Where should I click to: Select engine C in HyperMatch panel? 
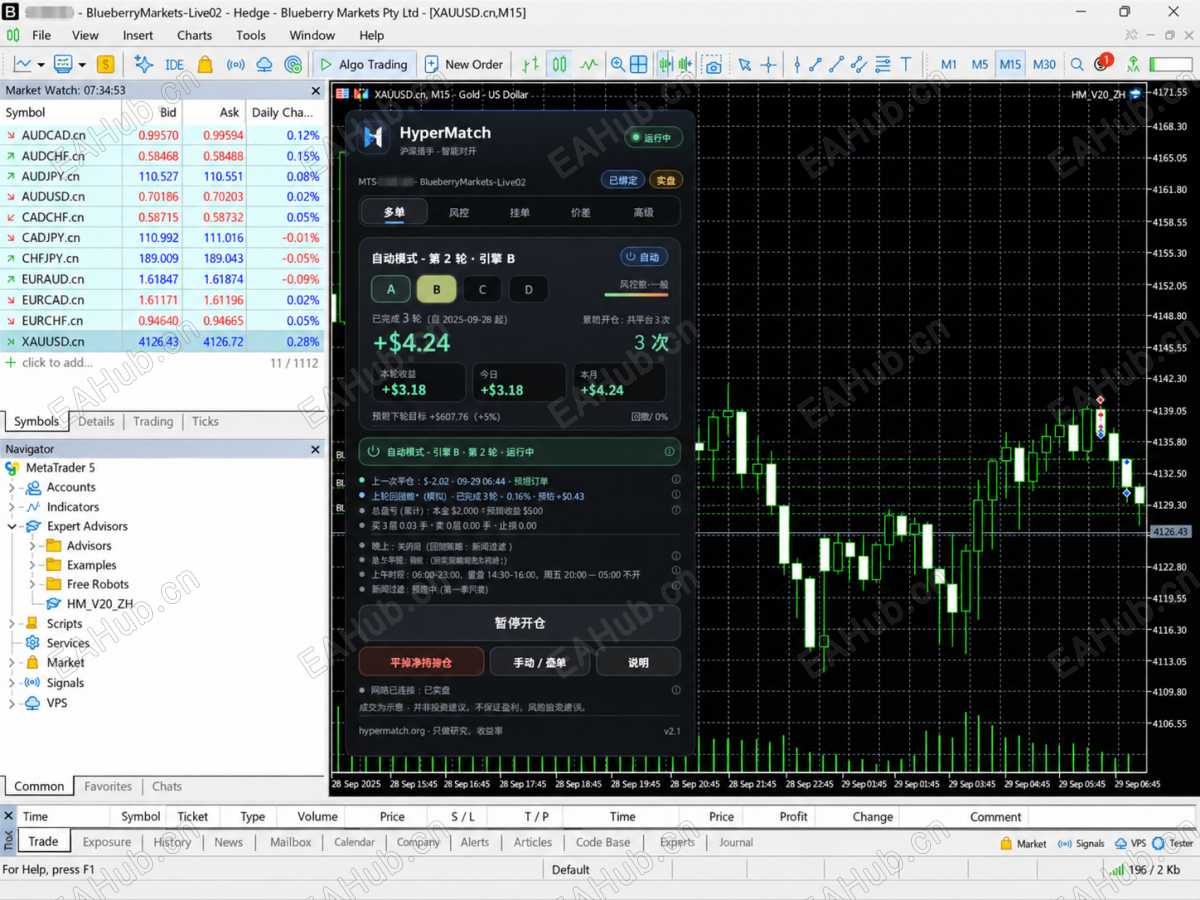click(482, 289)
